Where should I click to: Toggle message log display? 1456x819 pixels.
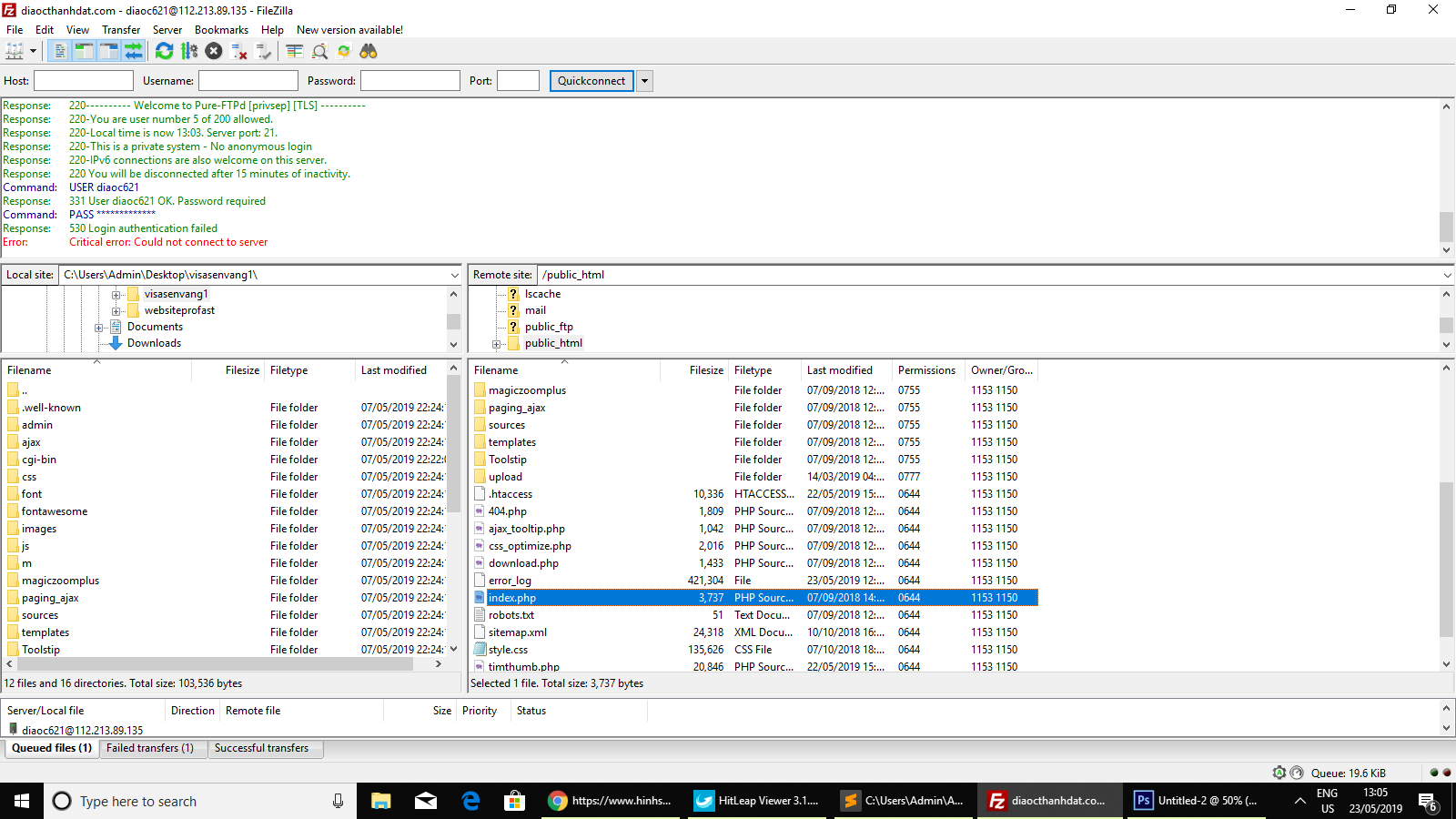[x=60, y=51]
